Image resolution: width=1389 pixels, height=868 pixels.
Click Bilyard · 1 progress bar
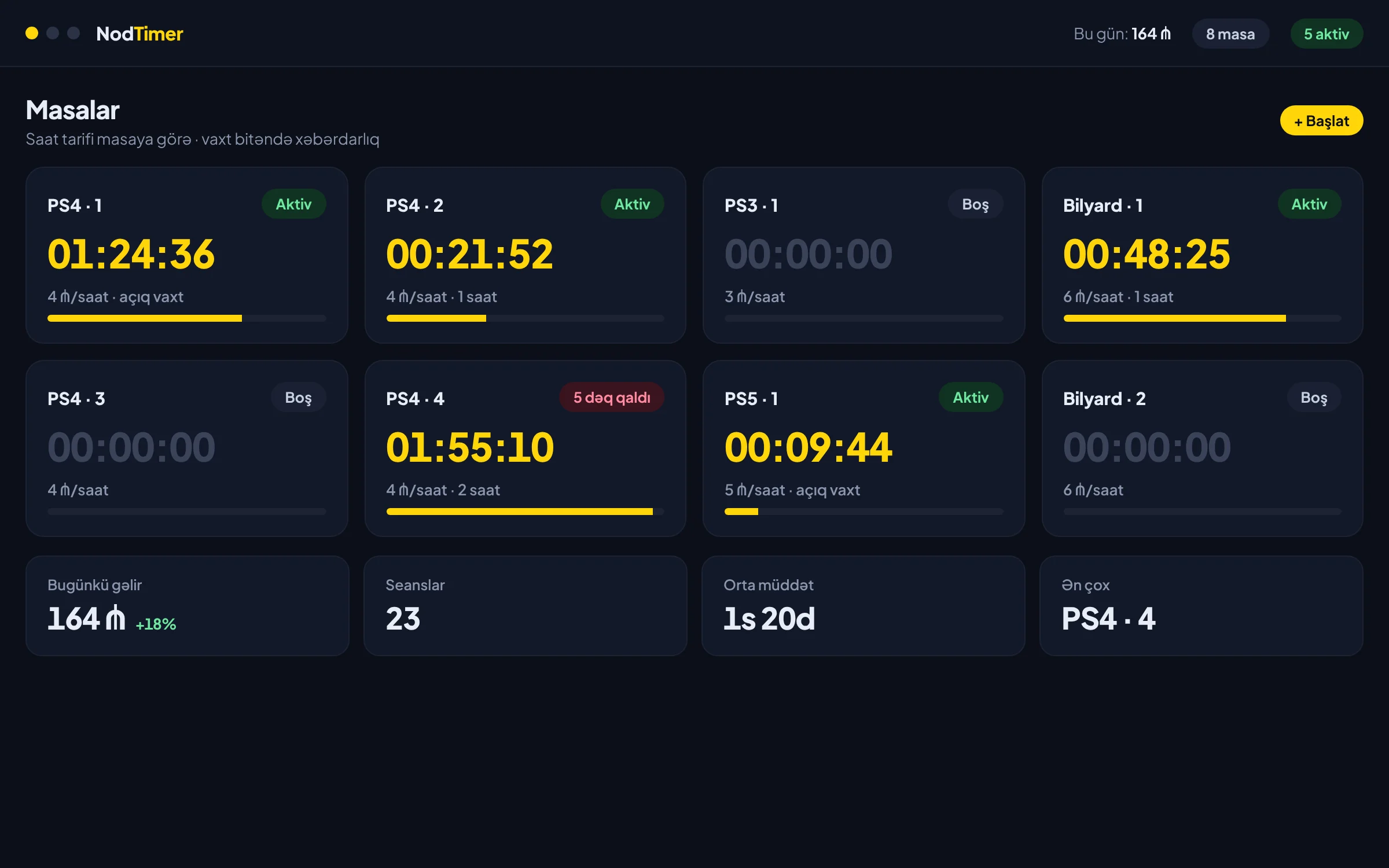(x=1202, y=318)
